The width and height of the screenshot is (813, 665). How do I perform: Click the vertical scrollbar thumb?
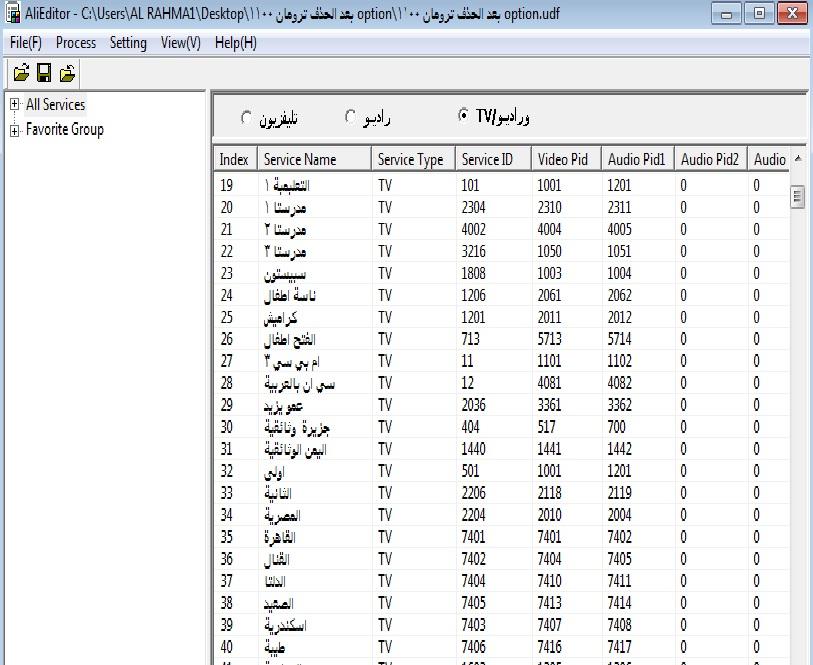797,196
